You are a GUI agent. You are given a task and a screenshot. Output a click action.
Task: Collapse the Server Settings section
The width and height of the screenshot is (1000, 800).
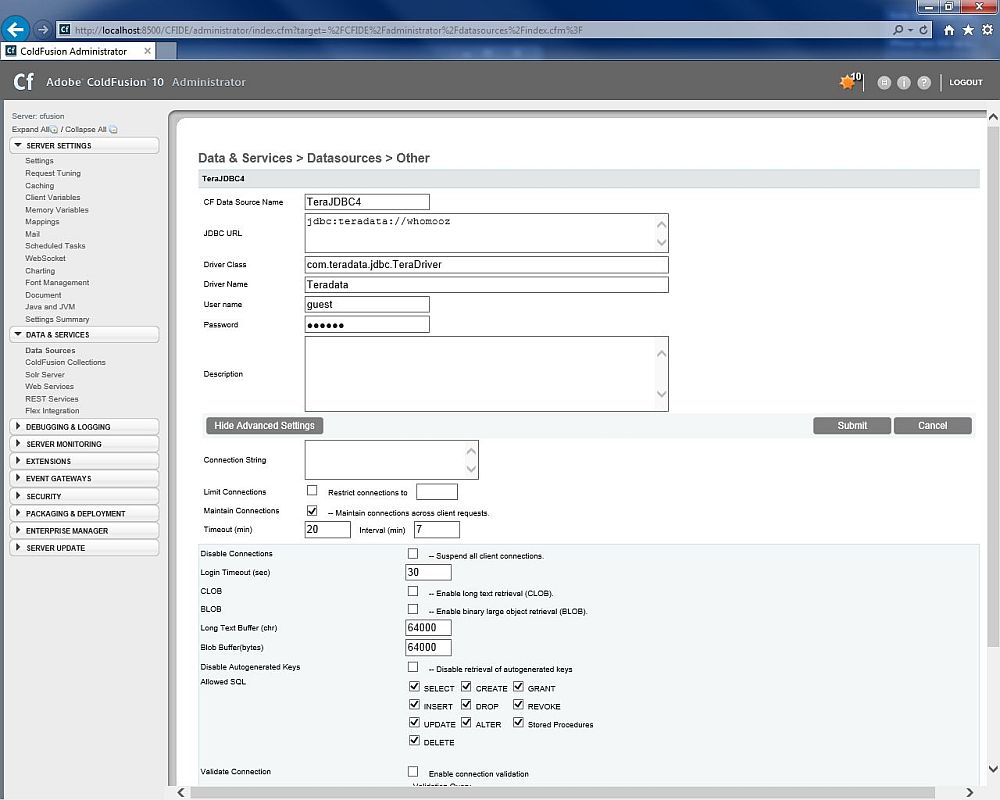[x=84, y=145]
